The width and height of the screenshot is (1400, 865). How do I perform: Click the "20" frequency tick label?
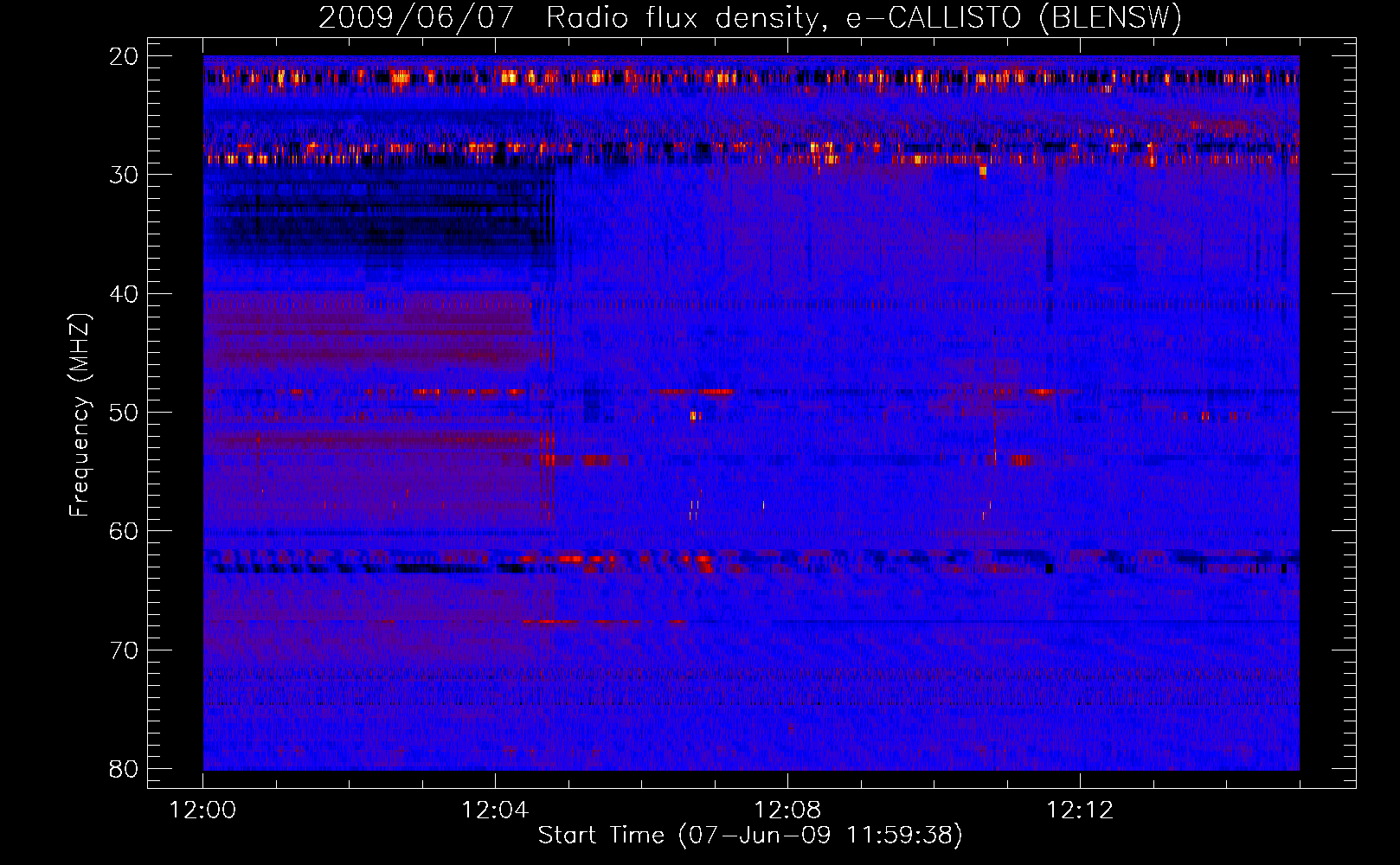125,56
